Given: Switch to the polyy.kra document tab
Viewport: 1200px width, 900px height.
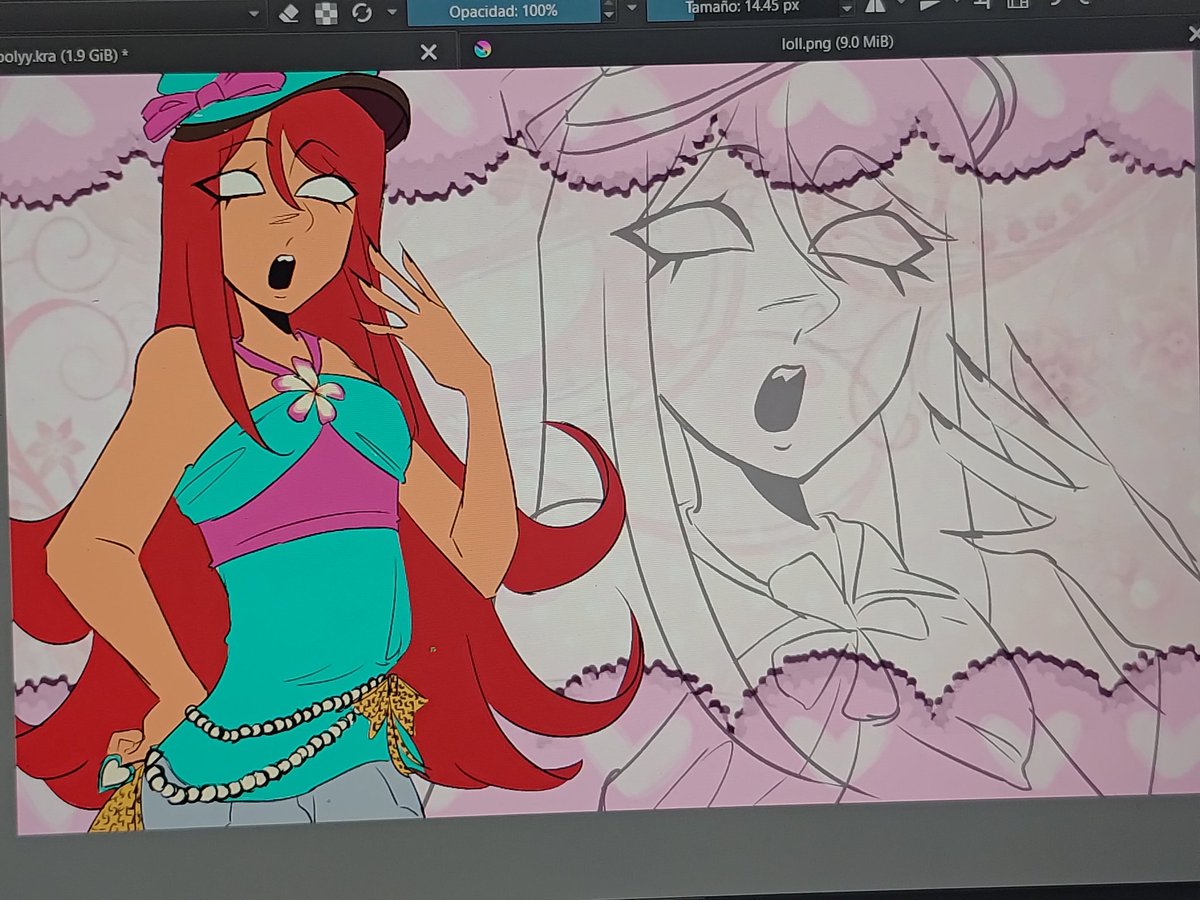Looking at the screenshot, I should point(228,53).
